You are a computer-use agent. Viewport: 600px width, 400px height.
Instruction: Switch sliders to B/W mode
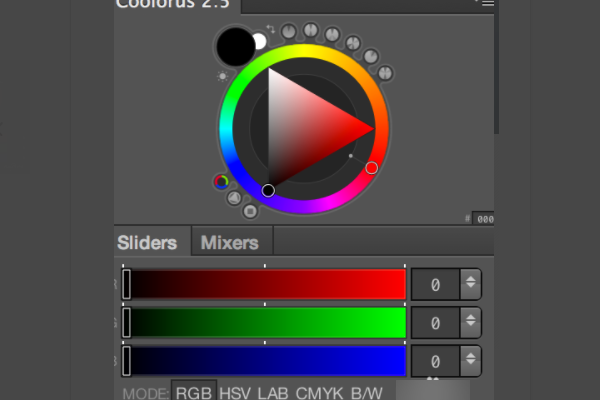(x=367, y=393)
